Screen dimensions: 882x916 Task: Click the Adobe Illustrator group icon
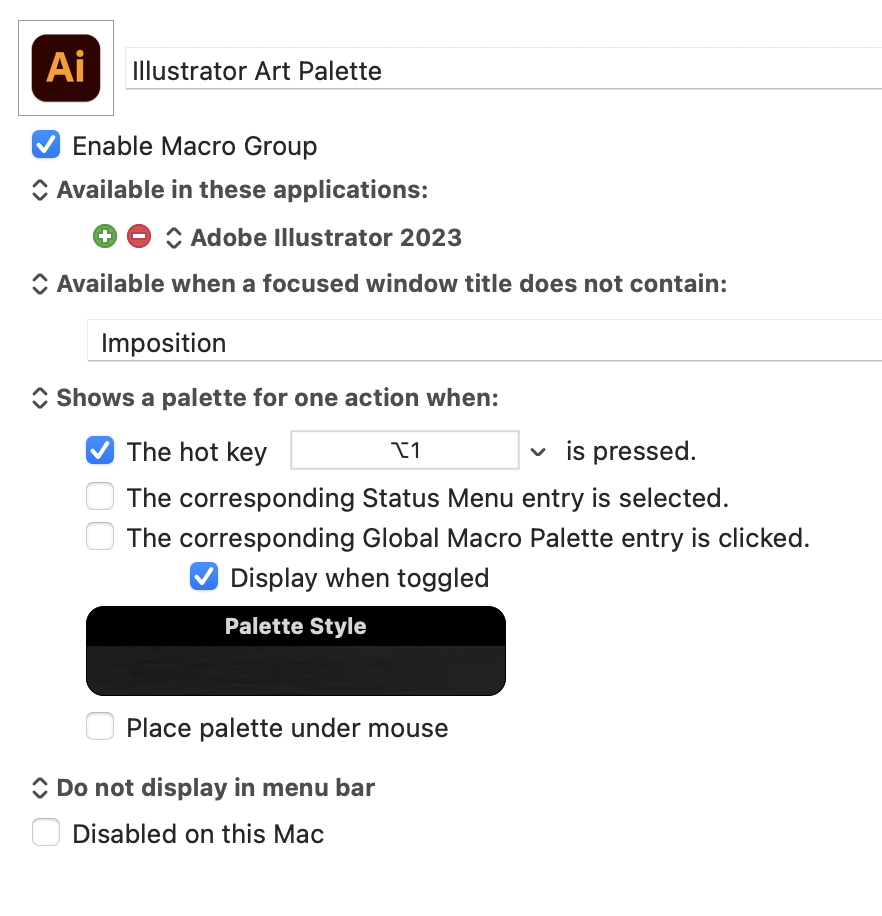[66, 68]
